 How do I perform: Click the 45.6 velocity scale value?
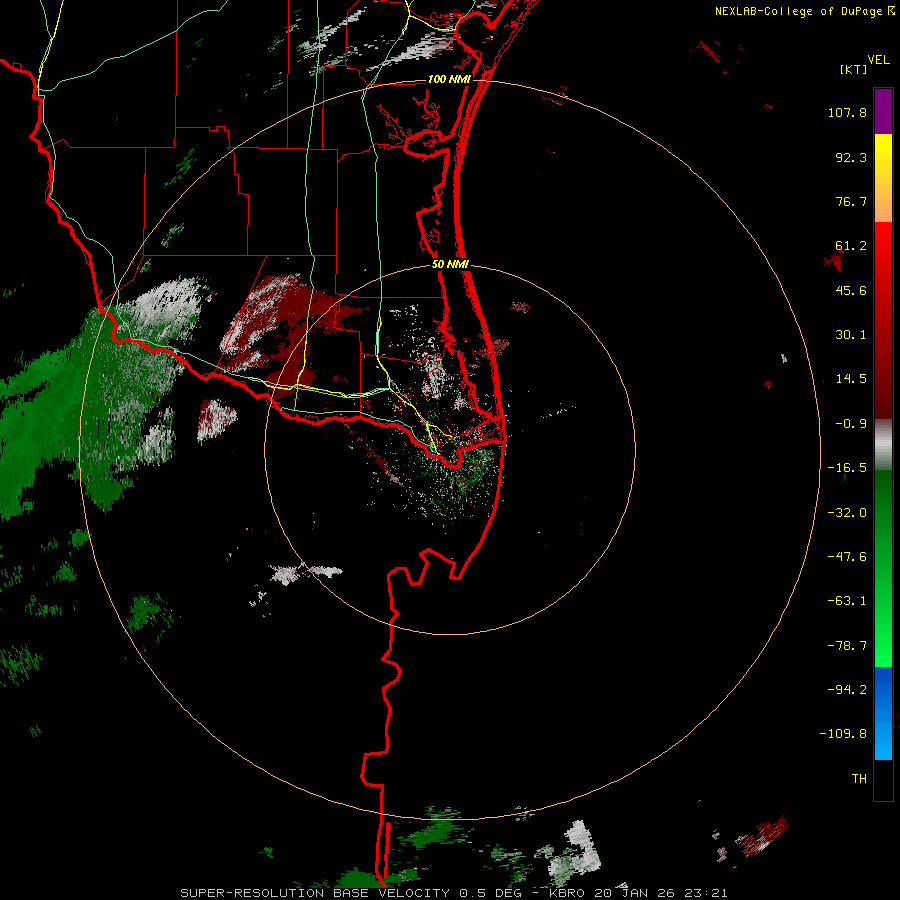(x=851, y=290)
